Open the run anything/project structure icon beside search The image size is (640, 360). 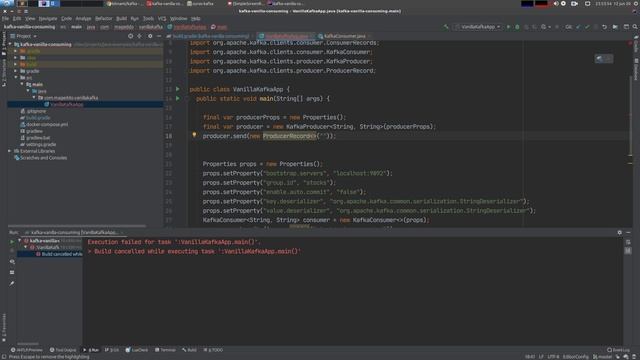click(626, 27)
